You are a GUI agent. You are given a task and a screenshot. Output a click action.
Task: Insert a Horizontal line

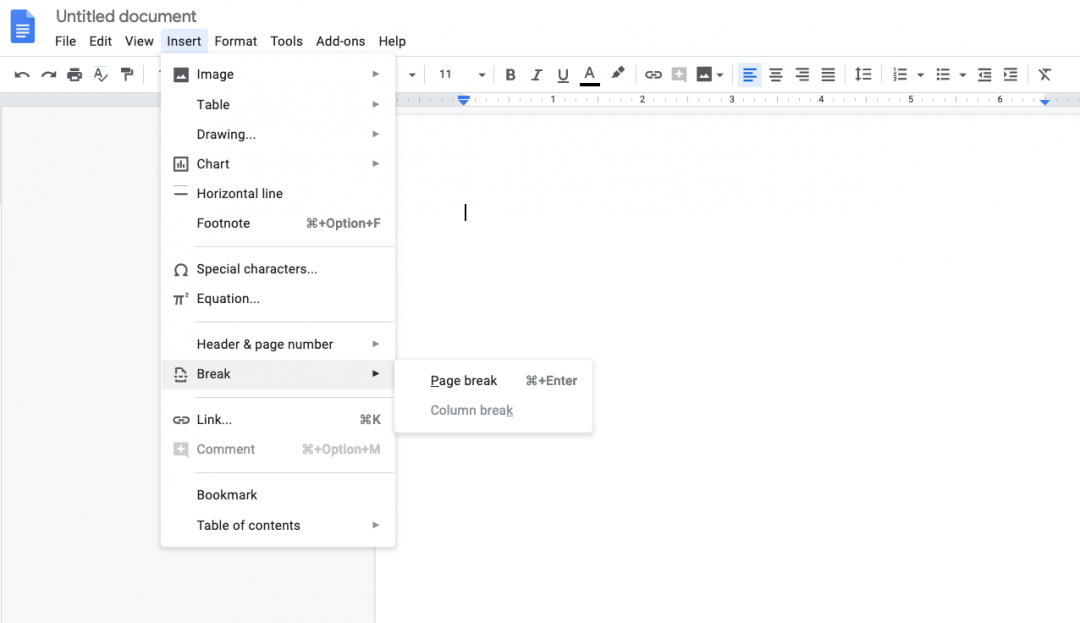[x=278, y=193]
